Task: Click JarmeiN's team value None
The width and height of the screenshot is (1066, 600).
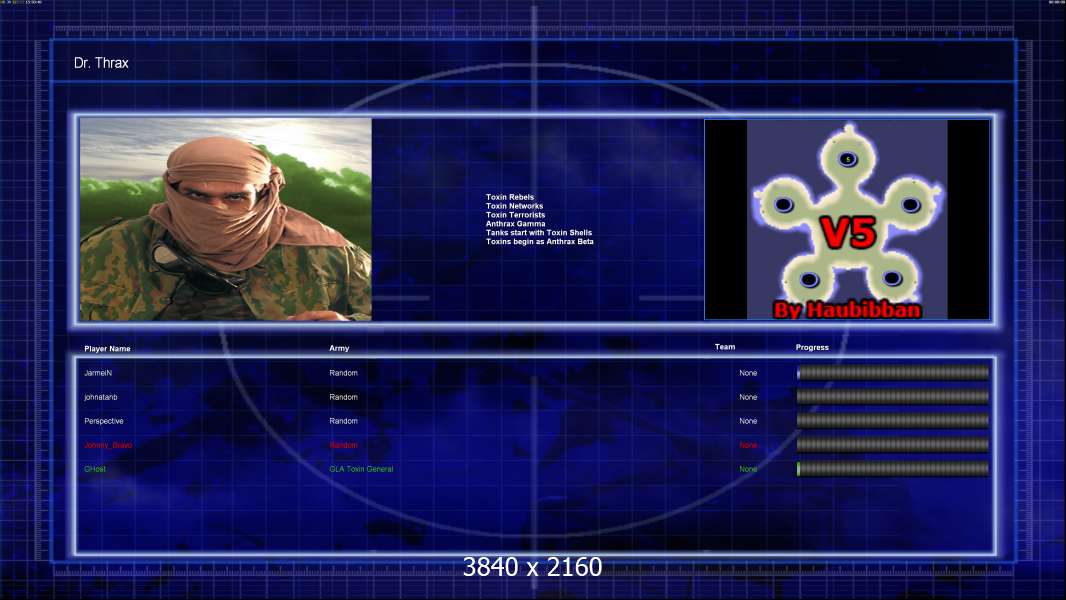Action: [748, 373]
